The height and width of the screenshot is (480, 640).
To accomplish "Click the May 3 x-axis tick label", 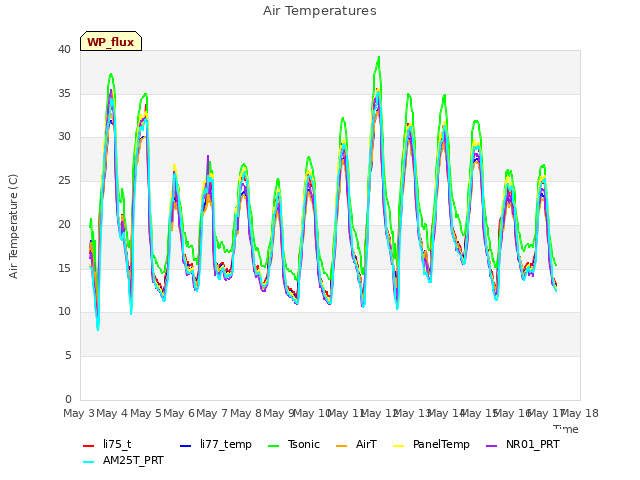I will click(x=79, y=413).
